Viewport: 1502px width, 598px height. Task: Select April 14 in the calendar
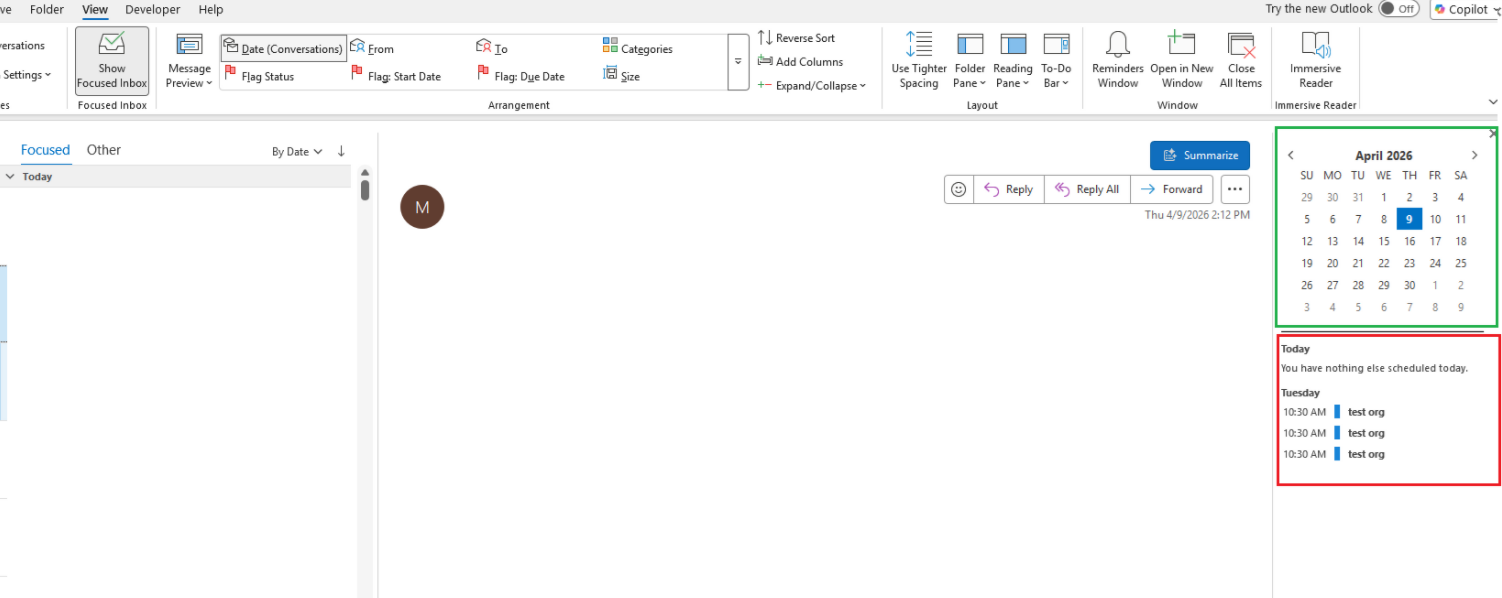tap(1358, 241)
